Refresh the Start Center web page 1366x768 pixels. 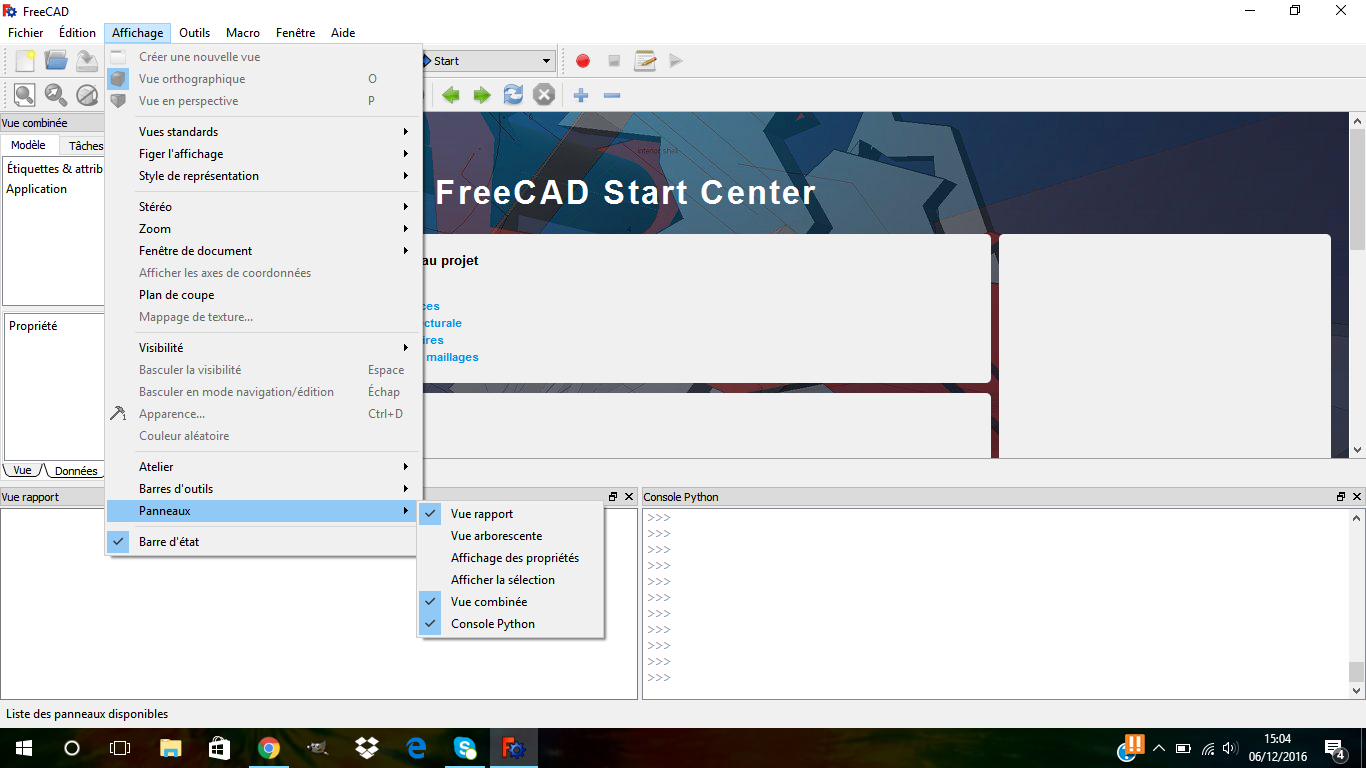click(513, 95)
